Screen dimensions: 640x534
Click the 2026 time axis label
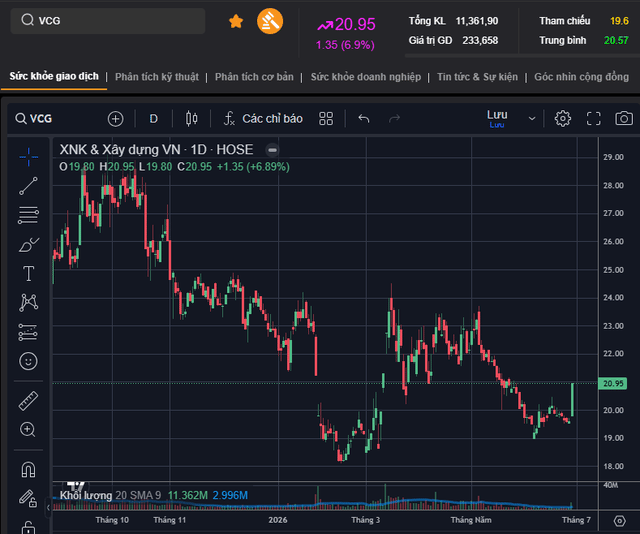point(278,520)
